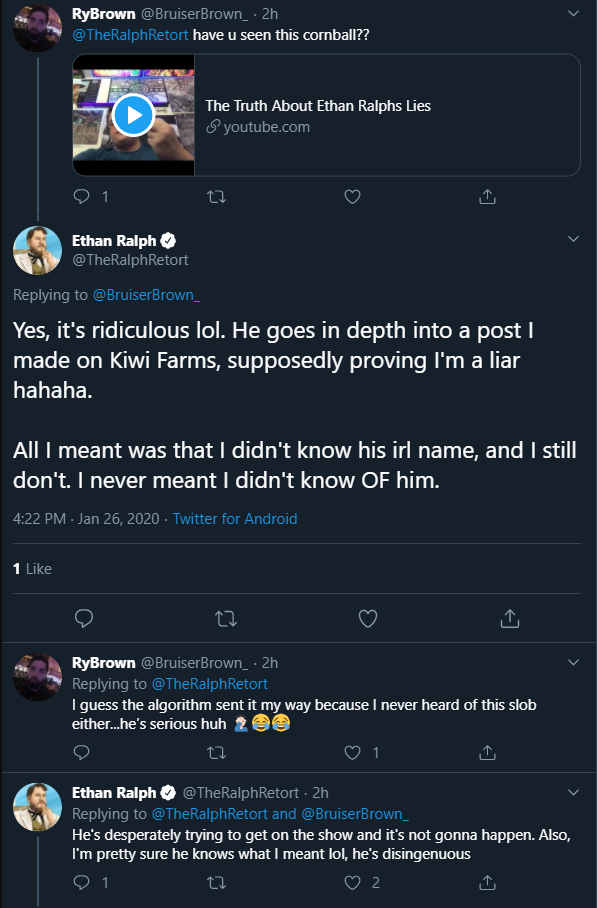Like Ethan Ralph's main tweet
Viewport: 597px width, 908px height.
point(368,618)
